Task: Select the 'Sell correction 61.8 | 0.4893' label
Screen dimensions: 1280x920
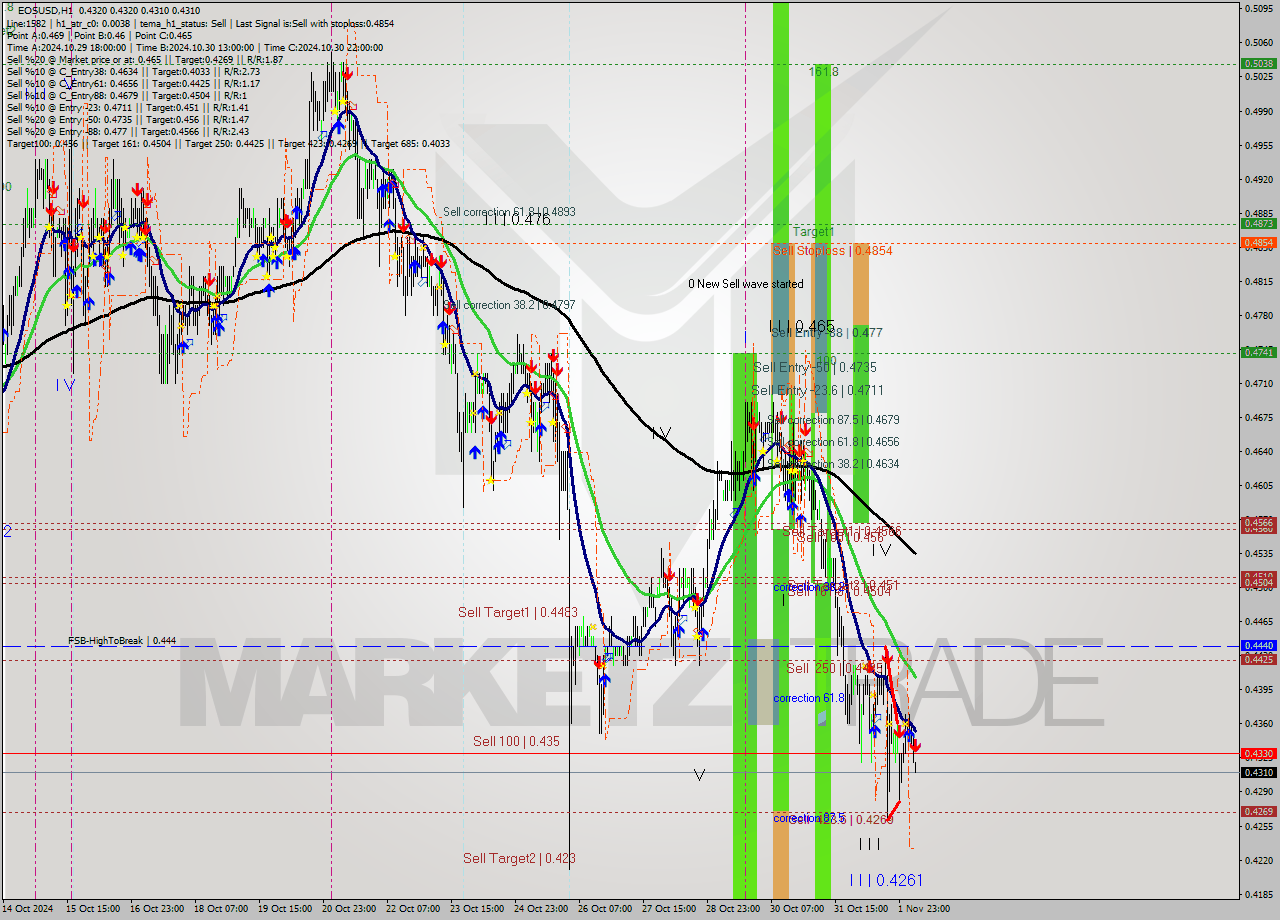Action: click(509, 212)
